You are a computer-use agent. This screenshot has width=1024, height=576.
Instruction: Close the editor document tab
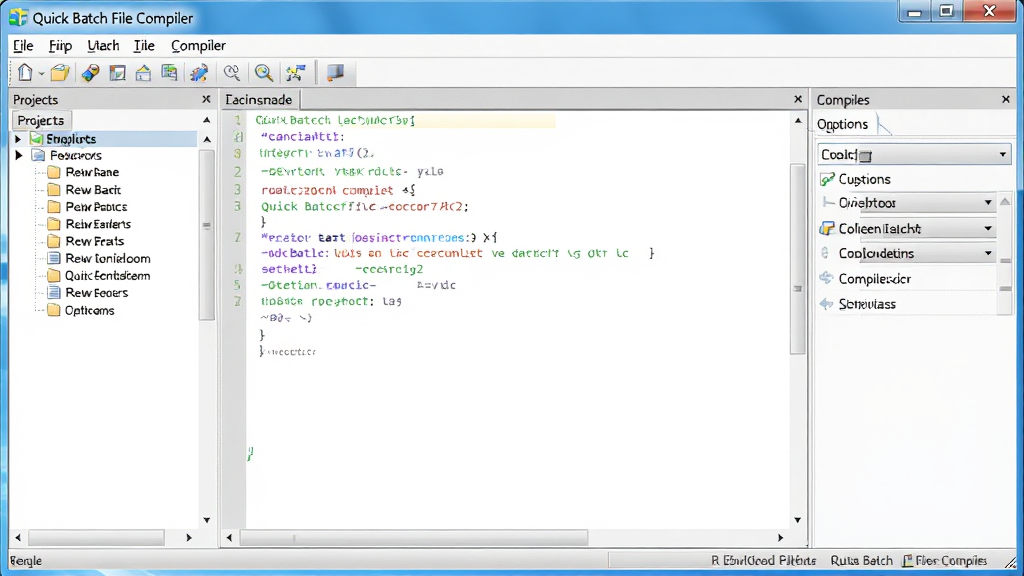[797, 99]
